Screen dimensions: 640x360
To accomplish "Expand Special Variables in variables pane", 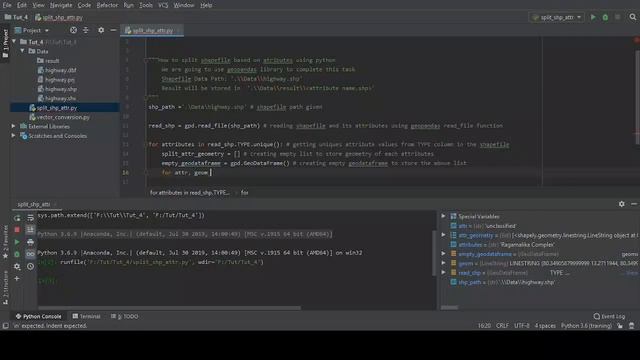I will pos(444,216).
